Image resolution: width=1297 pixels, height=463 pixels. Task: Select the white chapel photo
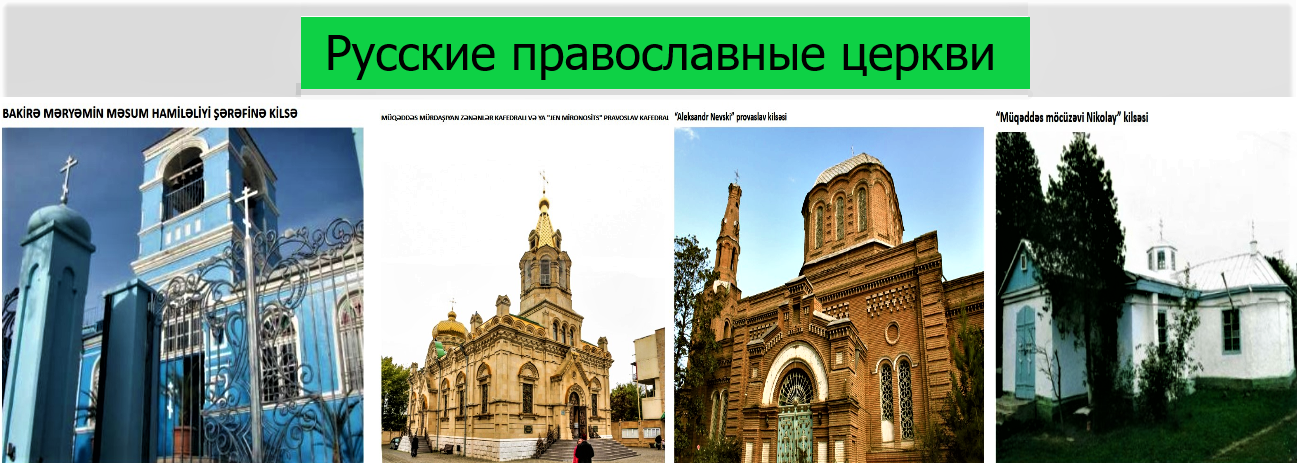coord(1146,295)
